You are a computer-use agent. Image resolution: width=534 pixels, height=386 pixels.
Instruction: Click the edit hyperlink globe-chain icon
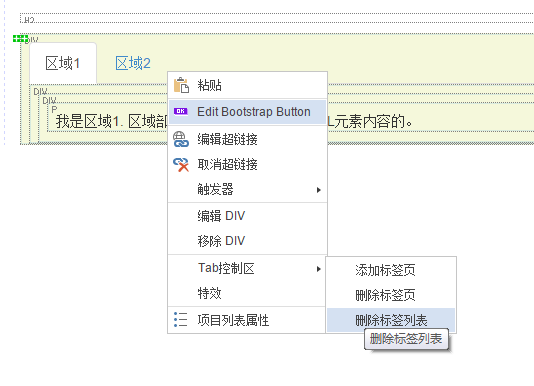(x=181, y=139)
